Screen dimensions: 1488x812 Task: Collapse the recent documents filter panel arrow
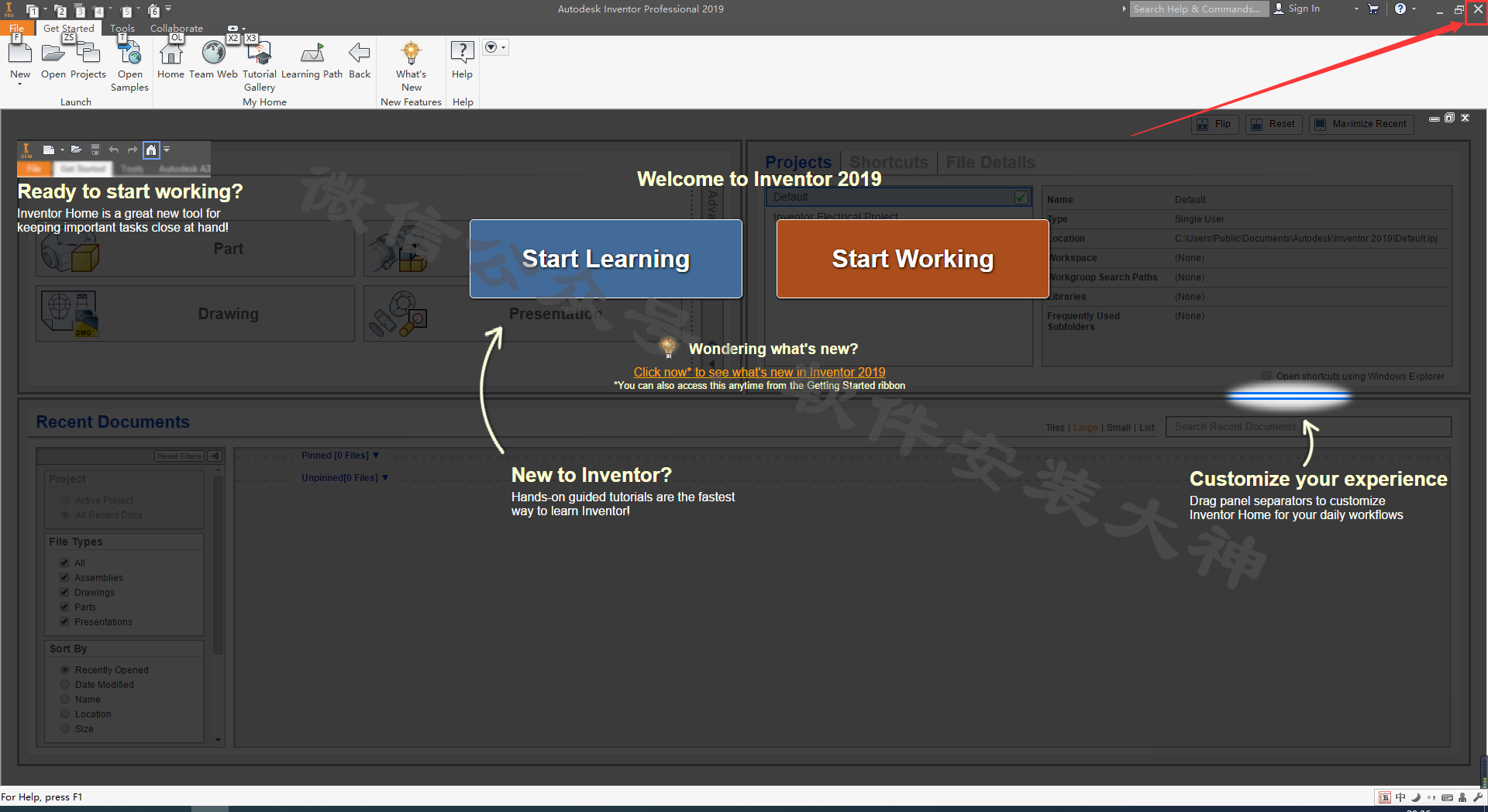coord(215,456)
